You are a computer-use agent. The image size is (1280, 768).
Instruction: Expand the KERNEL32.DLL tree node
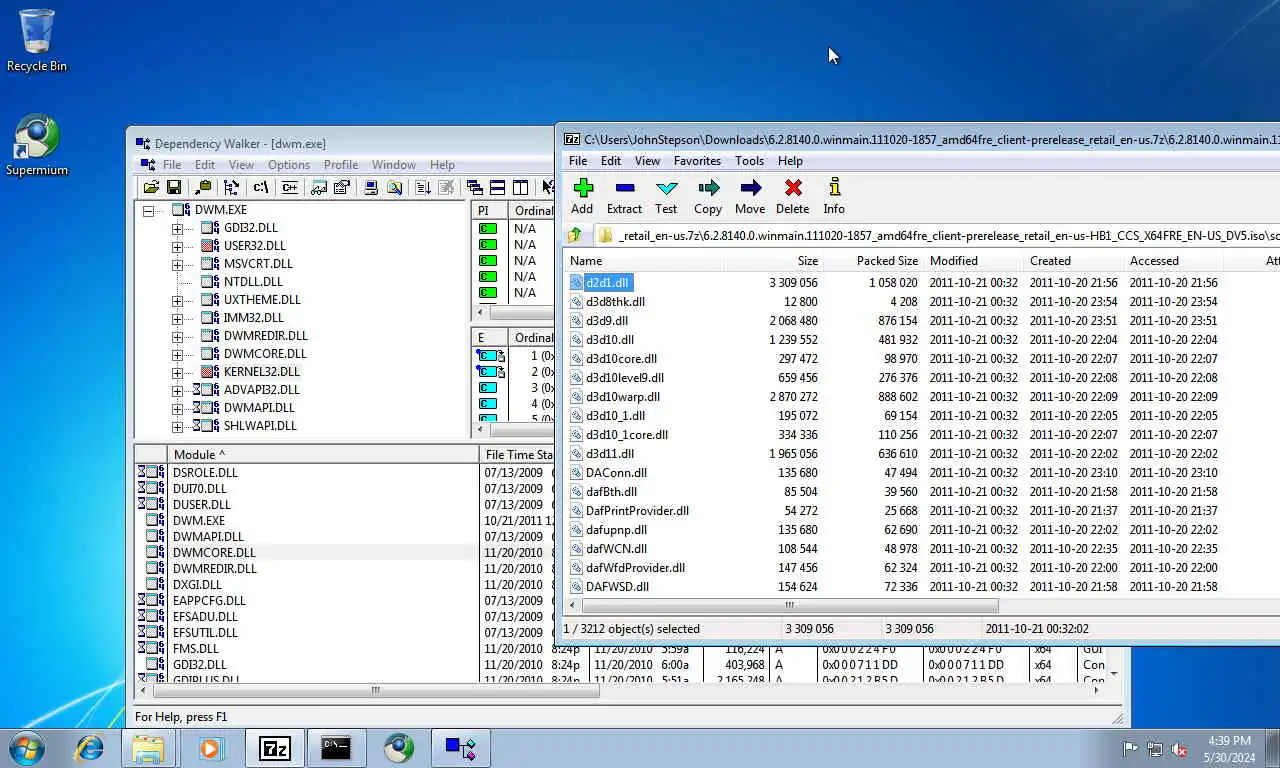pos(177,373)
